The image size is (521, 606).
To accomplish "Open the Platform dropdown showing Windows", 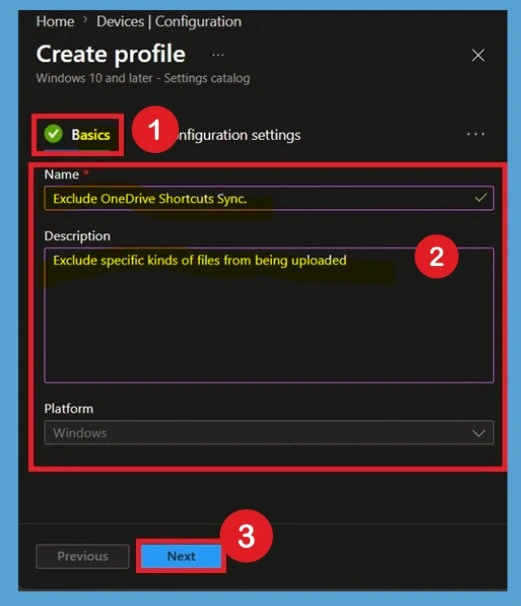I will click(269, 432).
